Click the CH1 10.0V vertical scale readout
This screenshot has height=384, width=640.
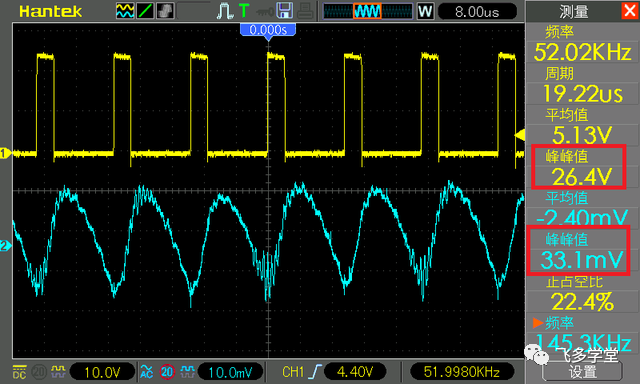102,372
